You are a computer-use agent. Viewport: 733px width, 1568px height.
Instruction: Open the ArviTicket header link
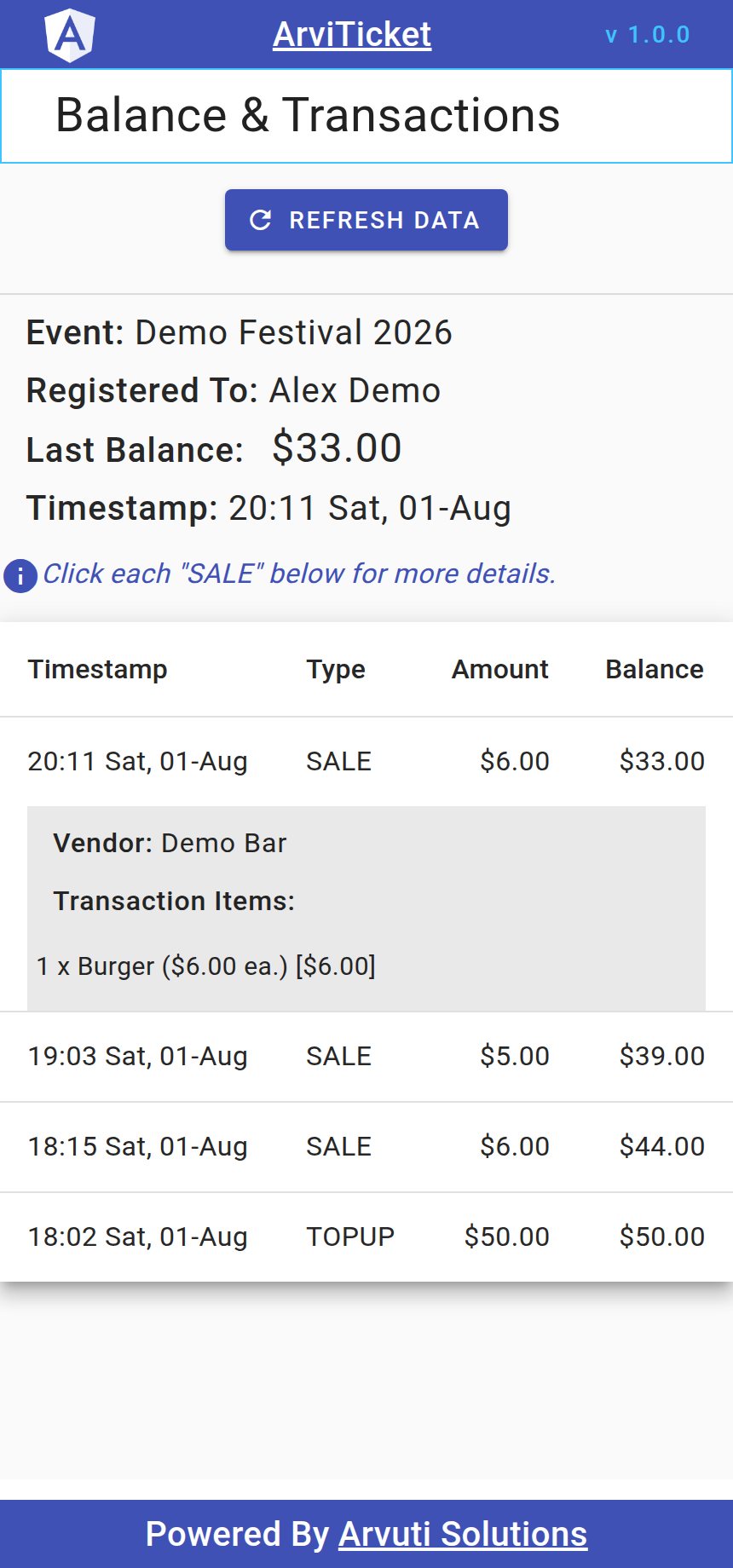click(x=352, y=35)
